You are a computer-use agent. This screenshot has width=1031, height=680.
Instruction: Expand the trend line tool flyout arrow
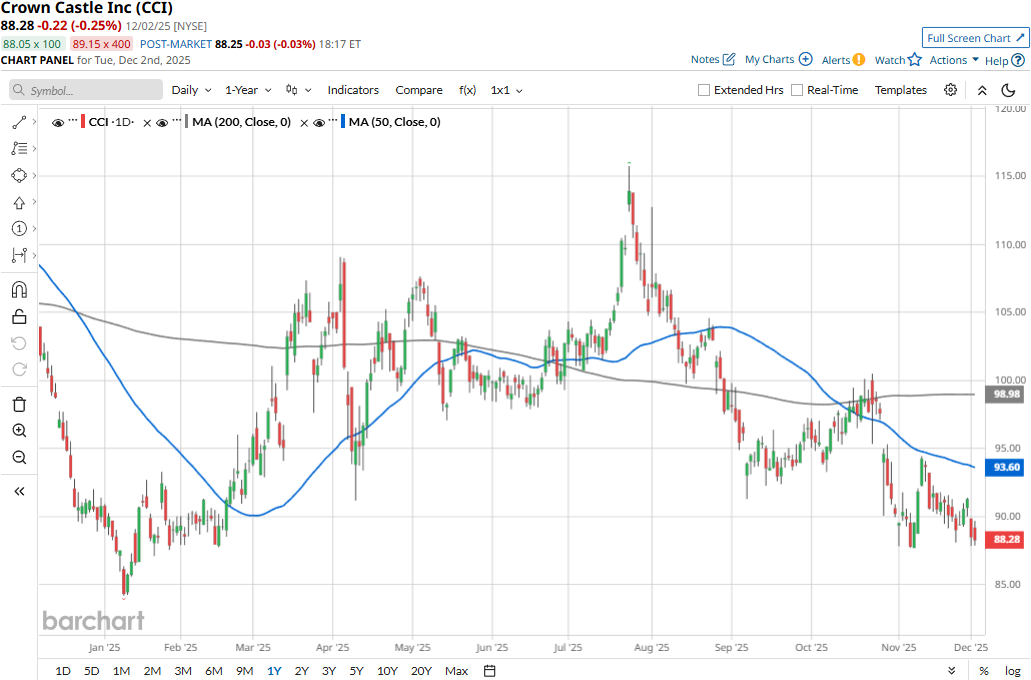click(34, 122)
